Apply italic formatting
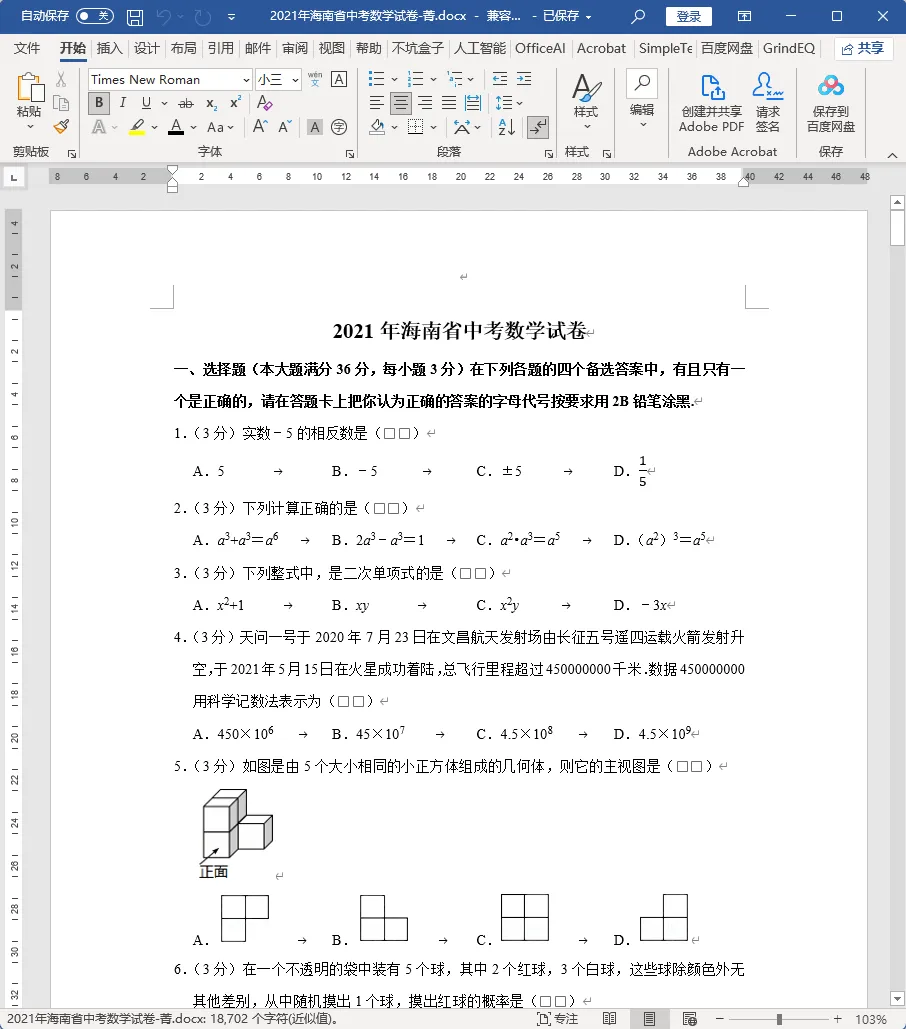The height and width of the screenshot is (1029, 906). [x=122, y=102]
